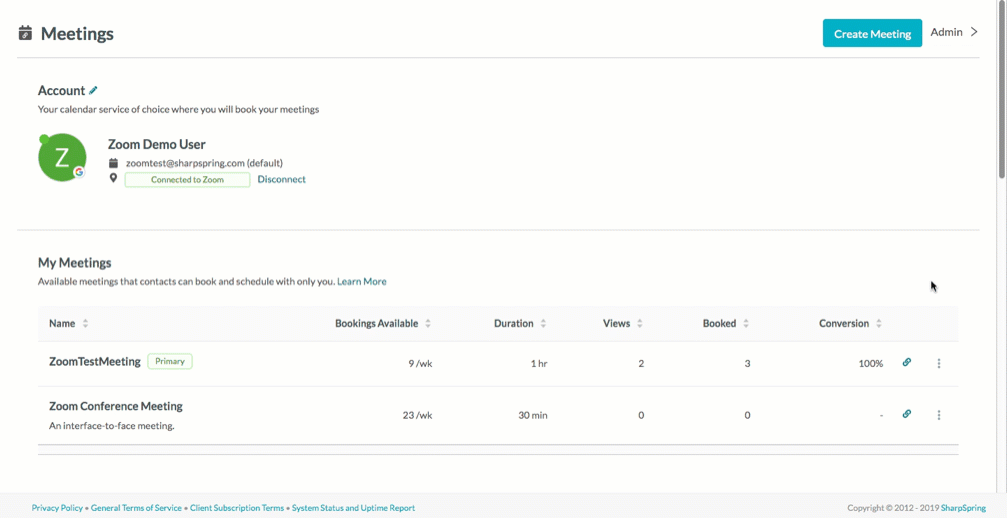Copy link icon for ZoomTestMeeting

pyautogui.click(x=907, y=362)
